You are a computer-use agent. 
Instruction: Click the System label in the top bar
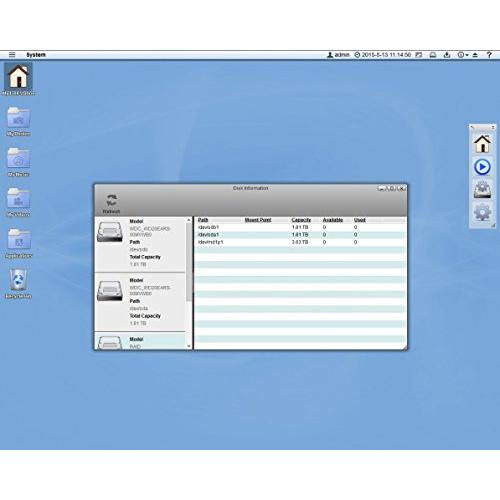[36, 55]
